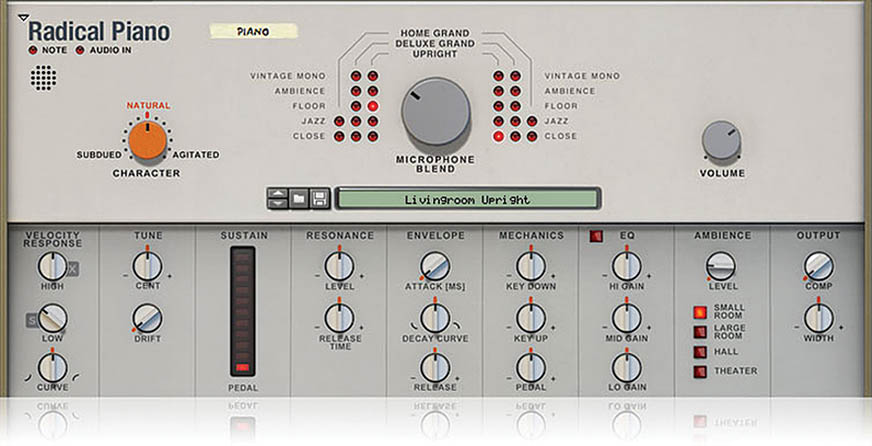The width and height of the screenshot is (872, 446).
Task: Click the Sustain pedal meter
Action: 242,312
